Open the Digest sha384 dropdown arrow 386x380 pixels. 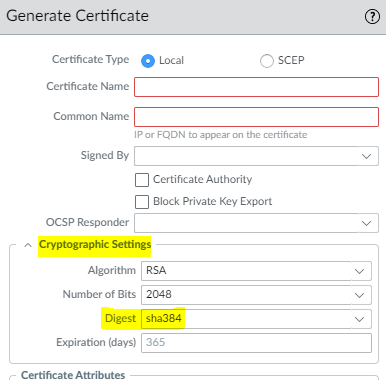coord(359,319)
